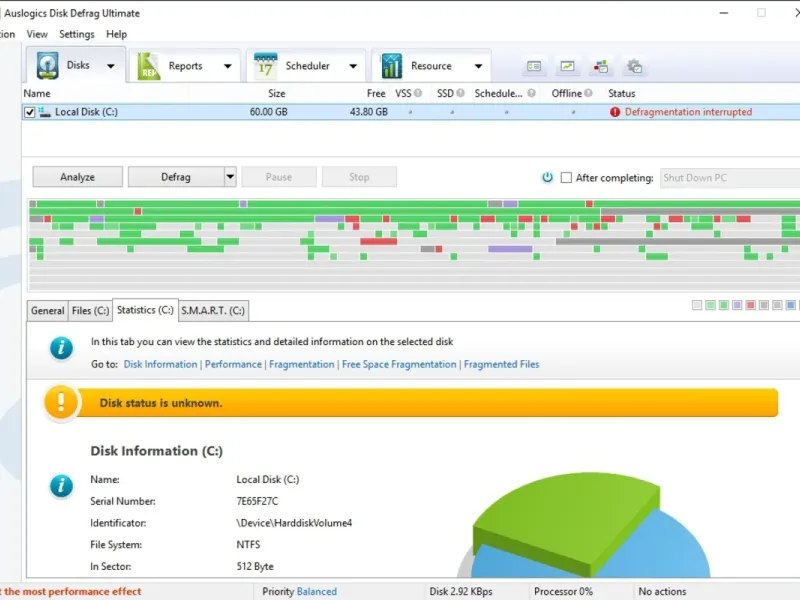Click the gear settings toolbar icon
Viewport: 800px width, 600px height.
click(x=634, y=66)
